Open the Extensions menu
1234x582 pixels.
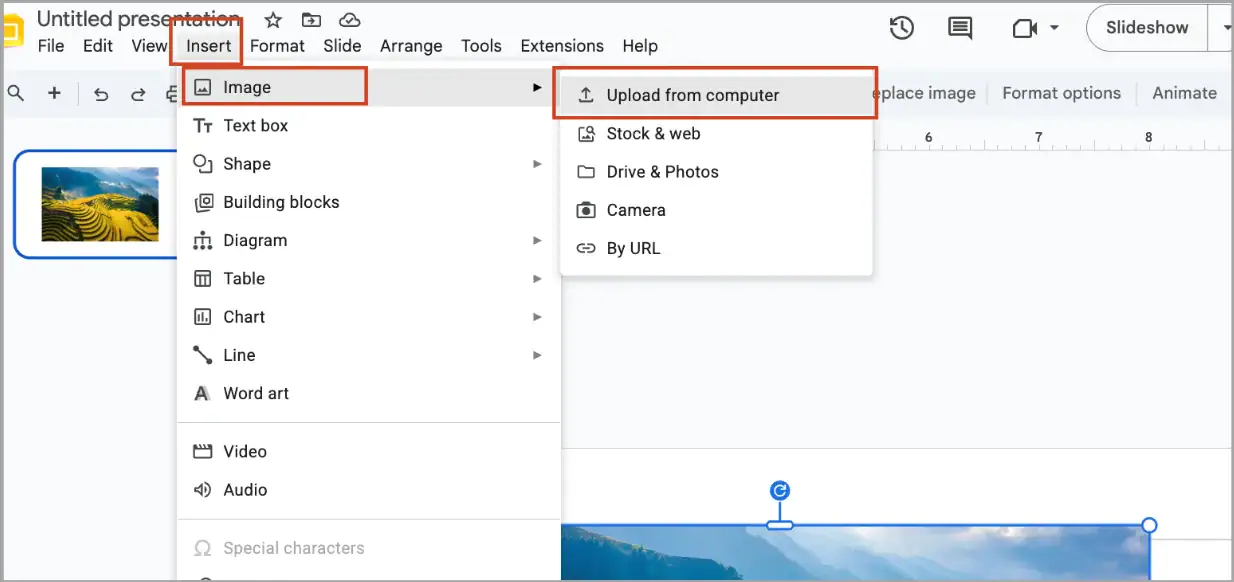pyautogui.click(x=562, y=46)
